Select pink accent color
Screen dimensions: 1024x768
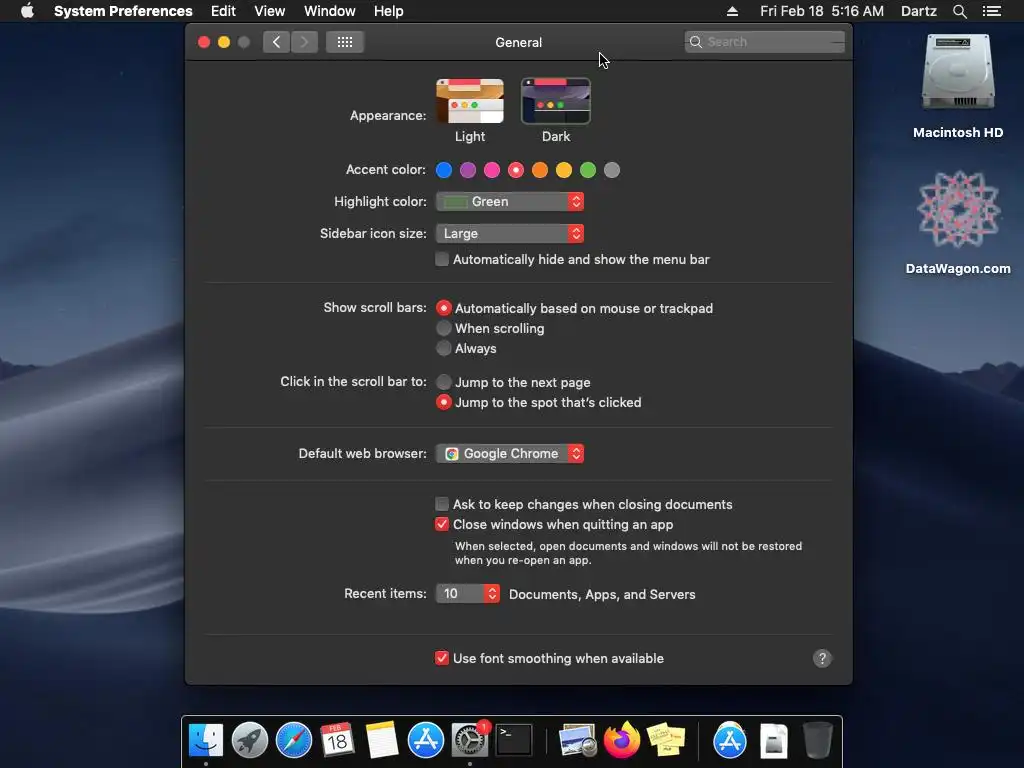click(492, 170)
